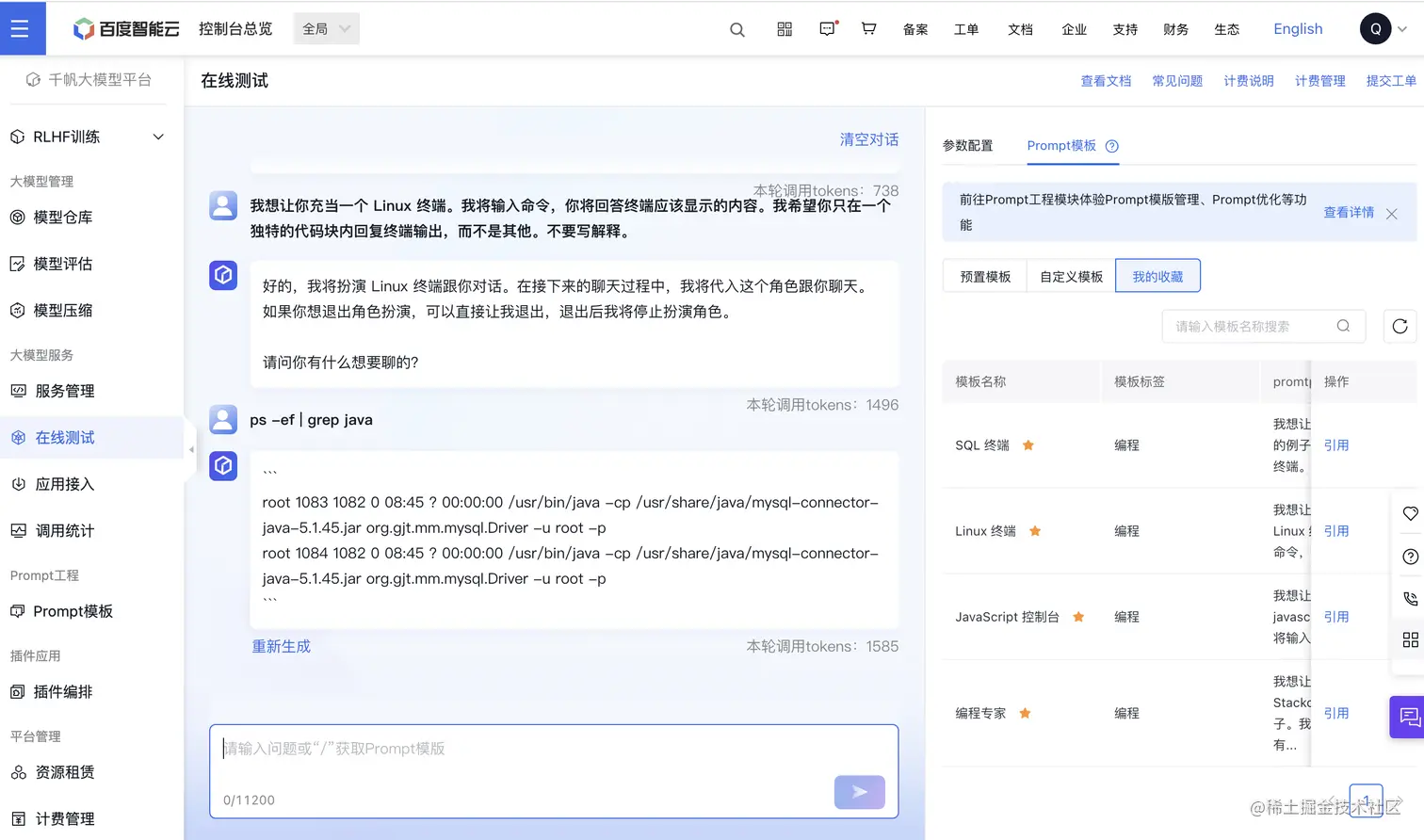The width and height of the screenshot is (1424, 840).
Task: Click the phone contact icon on floating bar
Action: click(x=1410, y=599)
